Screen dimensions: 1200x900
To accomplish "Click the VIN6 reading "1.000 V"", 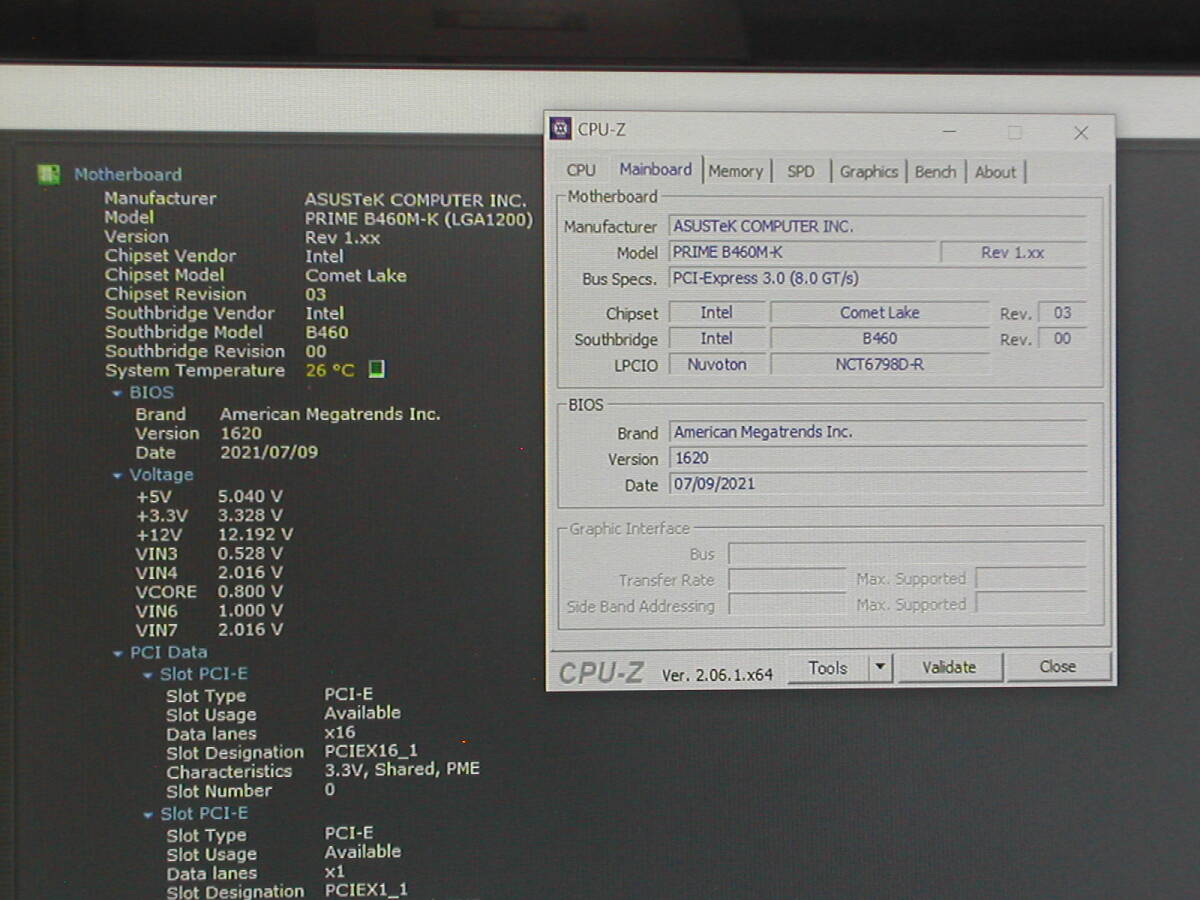I will tap(250, 611).
